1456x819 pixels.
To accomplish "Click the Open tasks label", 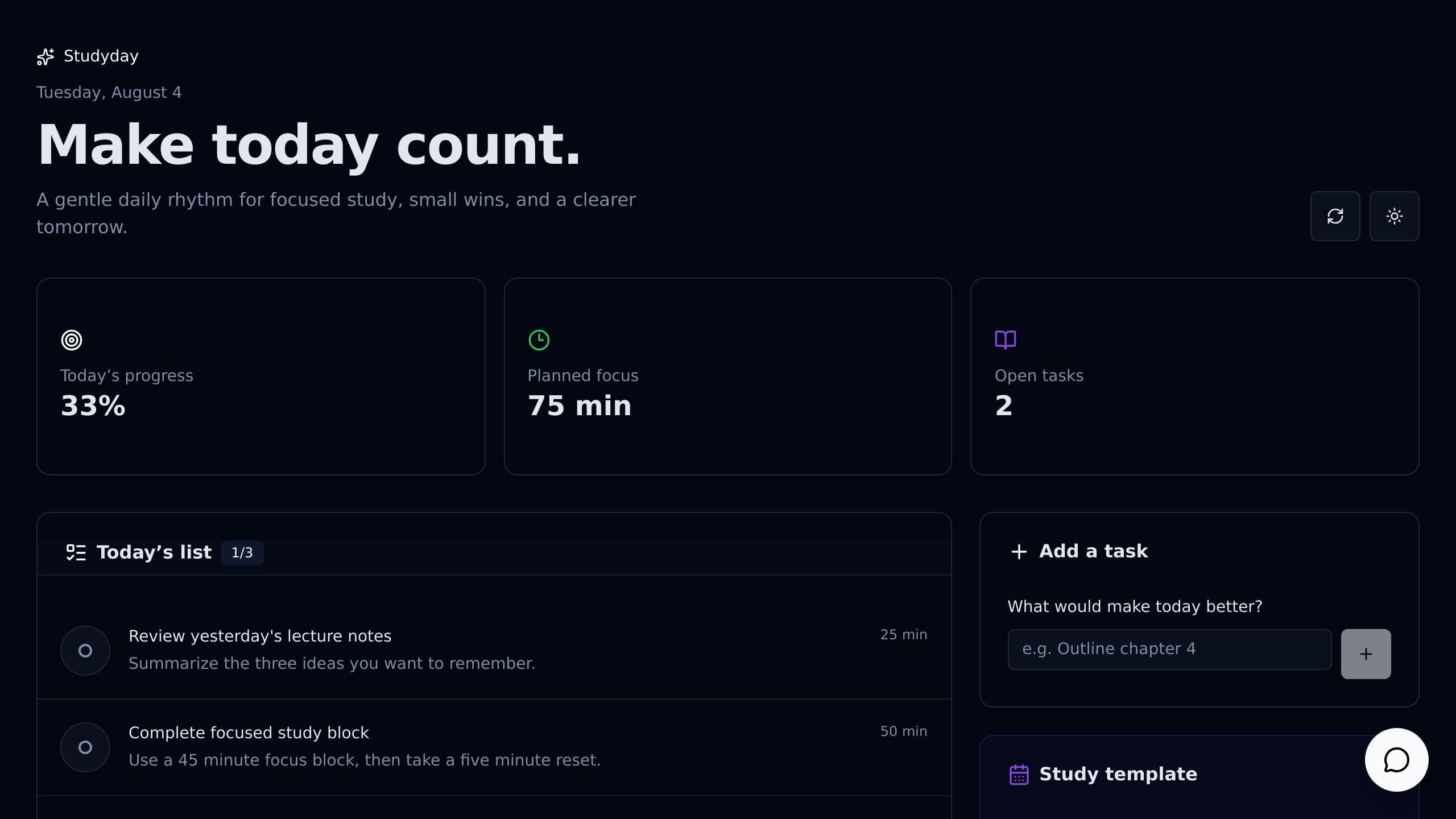I will coord(1039,376).
